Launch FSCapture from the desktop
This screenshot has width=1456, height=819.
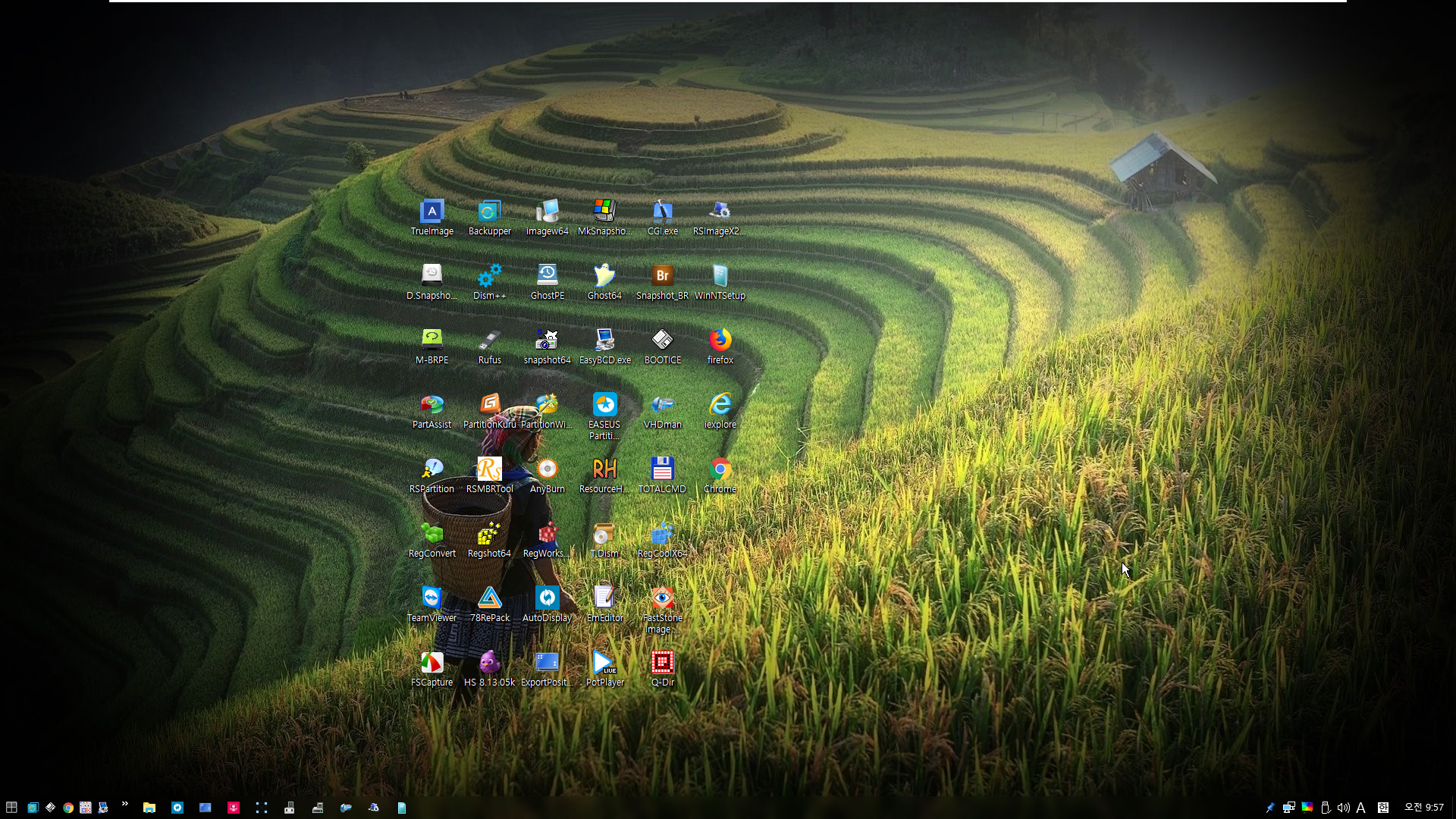tap(431, 669)
